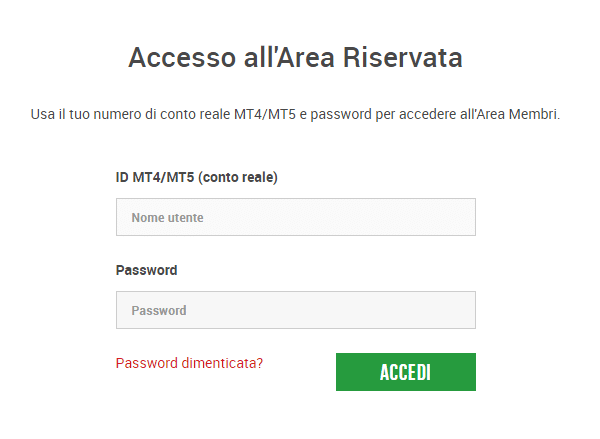Choose the Password dimenticata? recovery option
The height and width of the screenshot is (439, 600).
coord(189,363)
